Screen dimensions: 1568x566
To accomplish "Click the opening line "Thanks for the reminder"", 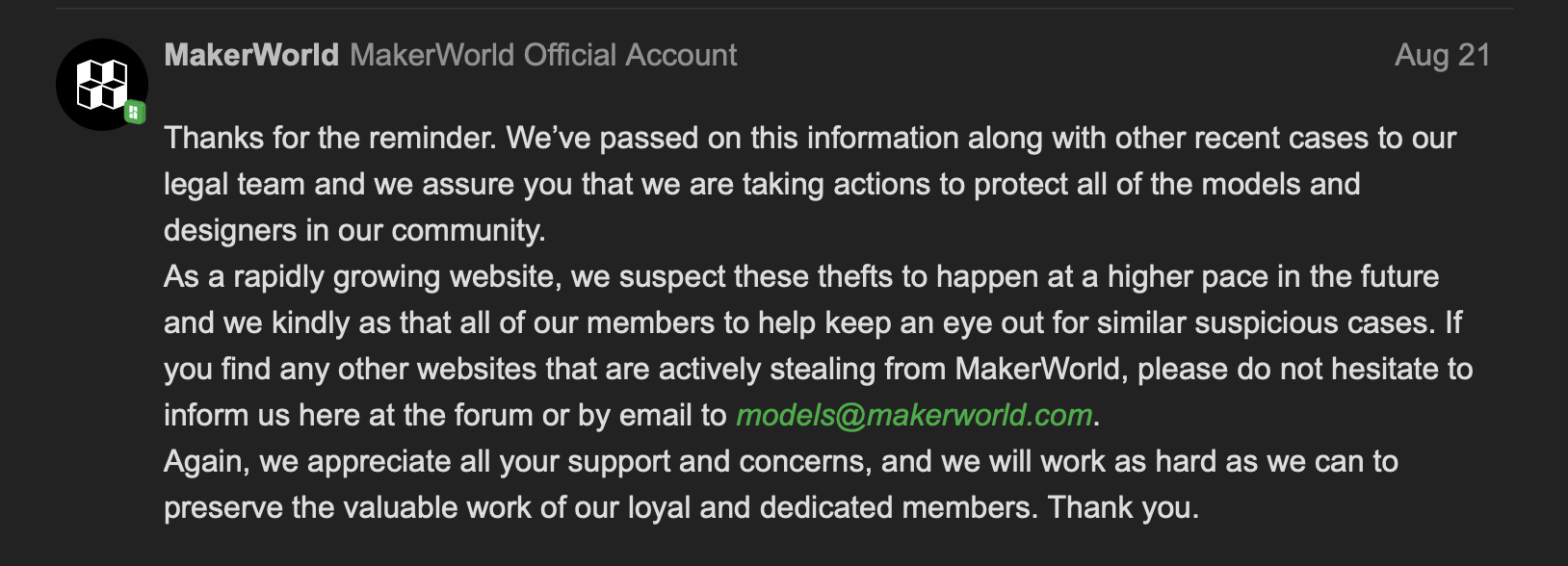I will pos(329,138).
